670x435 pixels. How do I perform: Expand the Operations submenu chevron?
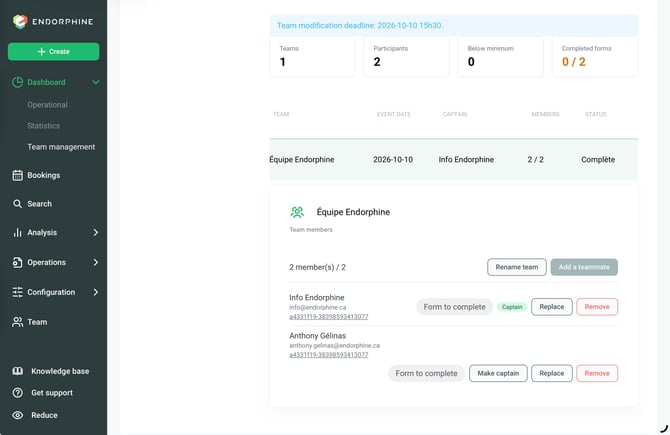pos(96,262)
